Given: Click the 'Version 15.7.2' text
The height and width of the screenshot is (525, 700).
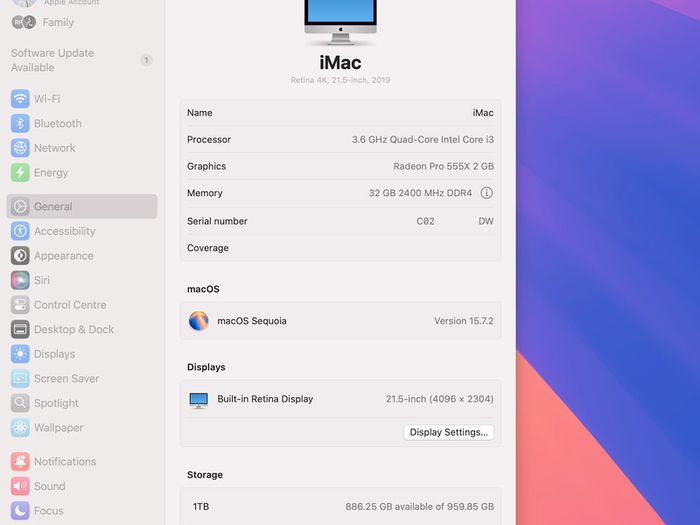Looking at the screenshot, I should [x=464, y=321].
